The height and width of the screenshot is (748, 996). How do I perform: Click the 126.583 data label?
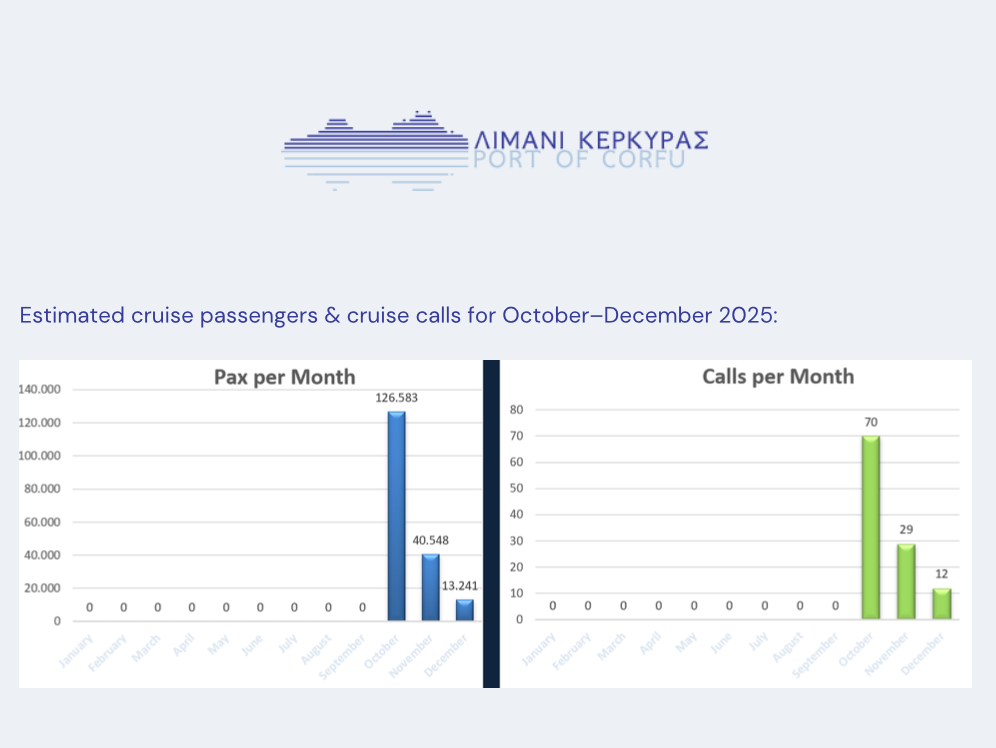[396, 398]
